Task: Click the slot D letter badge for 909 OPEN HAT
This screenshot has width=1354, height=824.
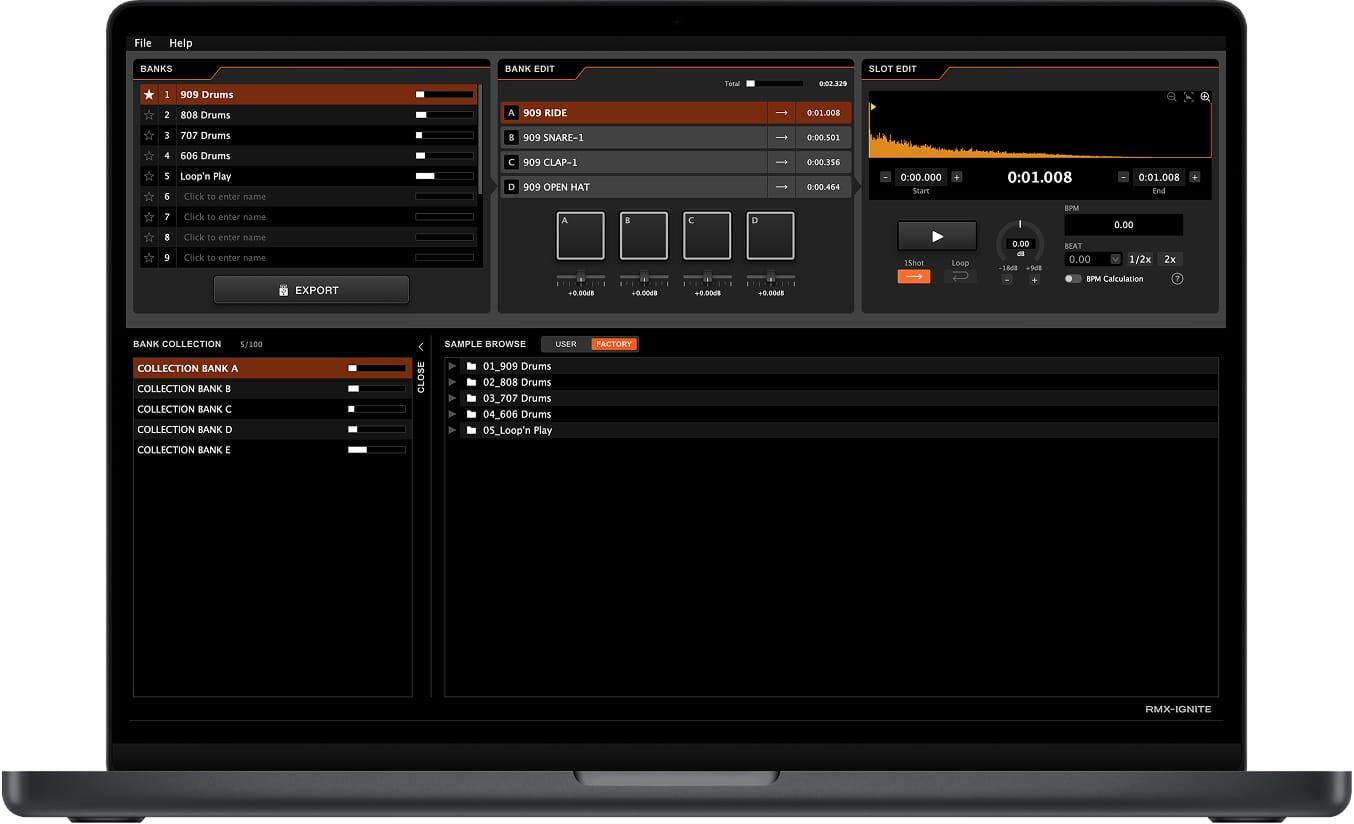Action: click(512, 187)
